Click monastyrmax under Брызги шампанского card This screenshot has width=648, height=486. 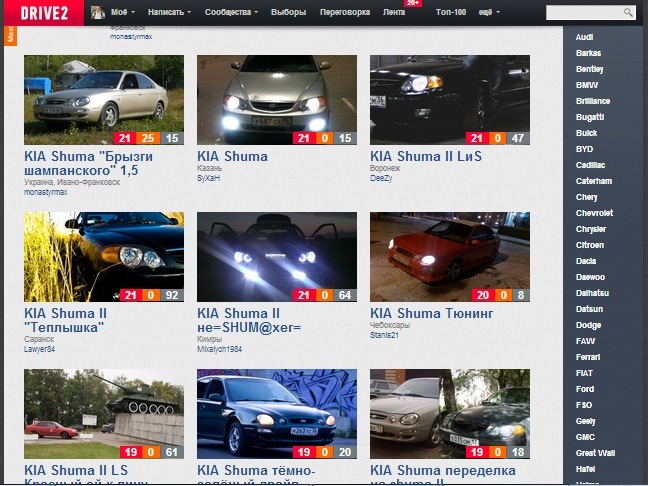[x=45, y=192]
